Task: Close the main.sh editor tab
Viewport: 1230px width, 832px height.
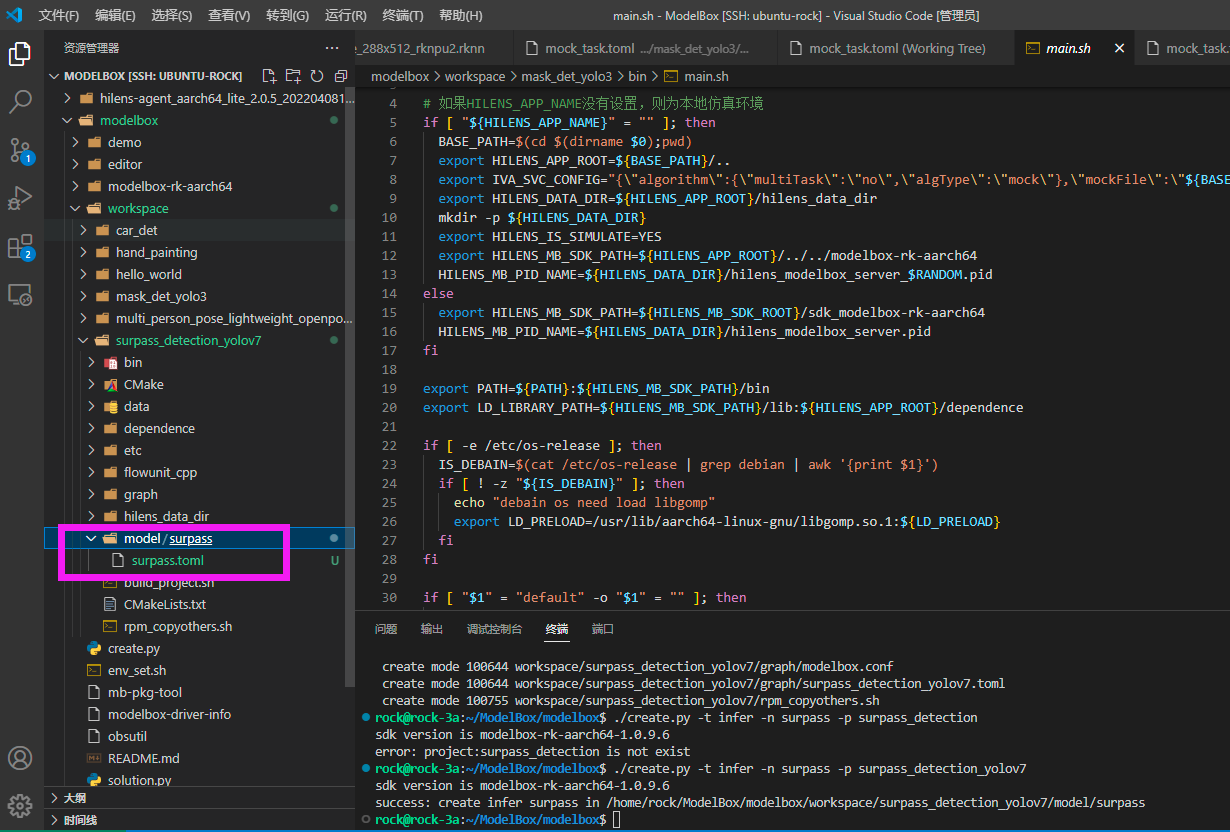Action: tap(1119, 48)
